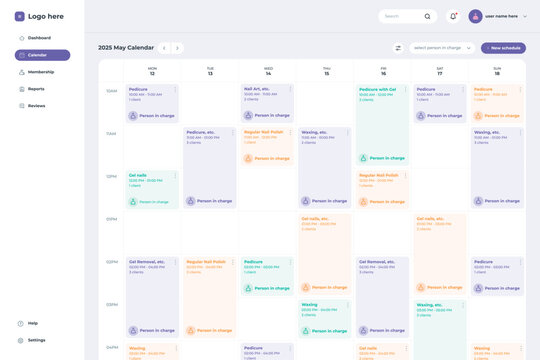Go to previous week with left chevron
This screenshot has height=360, width=540.
(x=164, y=48)
